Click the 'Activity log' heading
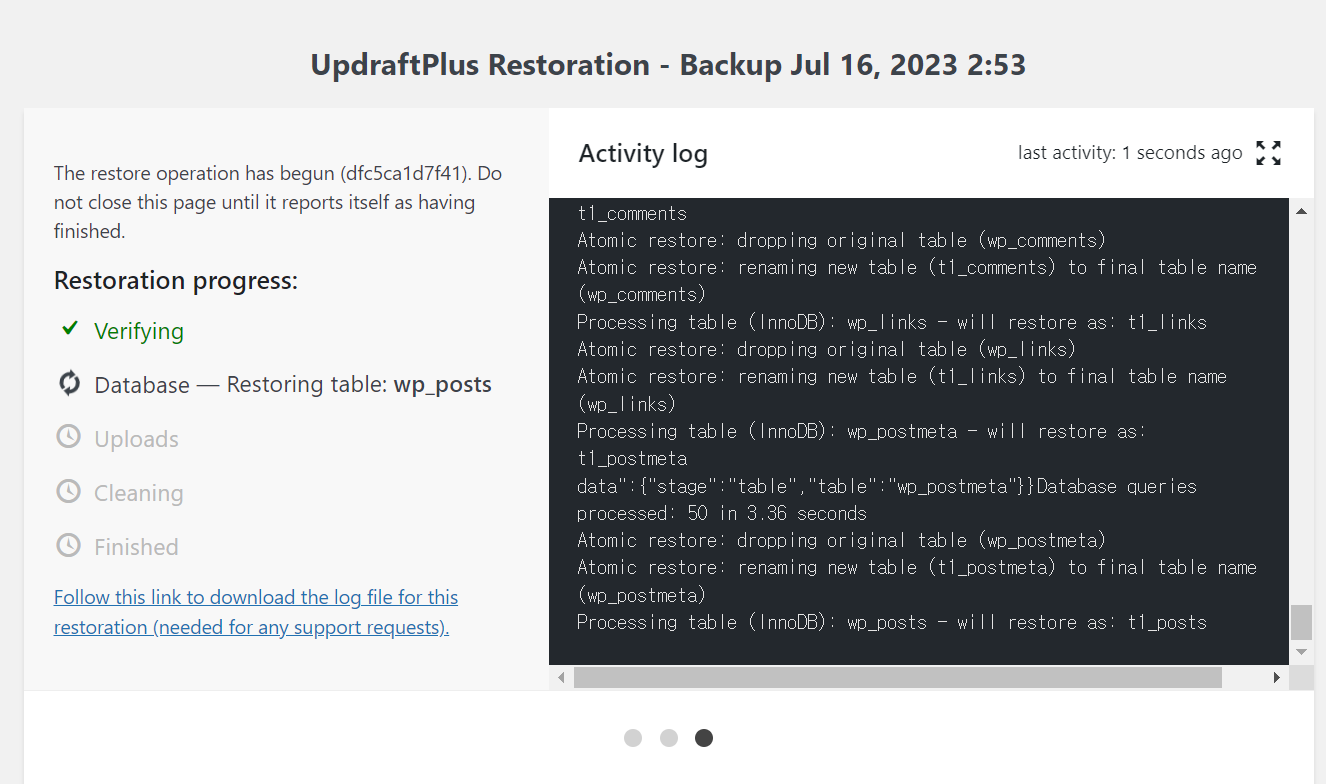Viewport: 1326px width, 784px height. click(x=643, y=154)
